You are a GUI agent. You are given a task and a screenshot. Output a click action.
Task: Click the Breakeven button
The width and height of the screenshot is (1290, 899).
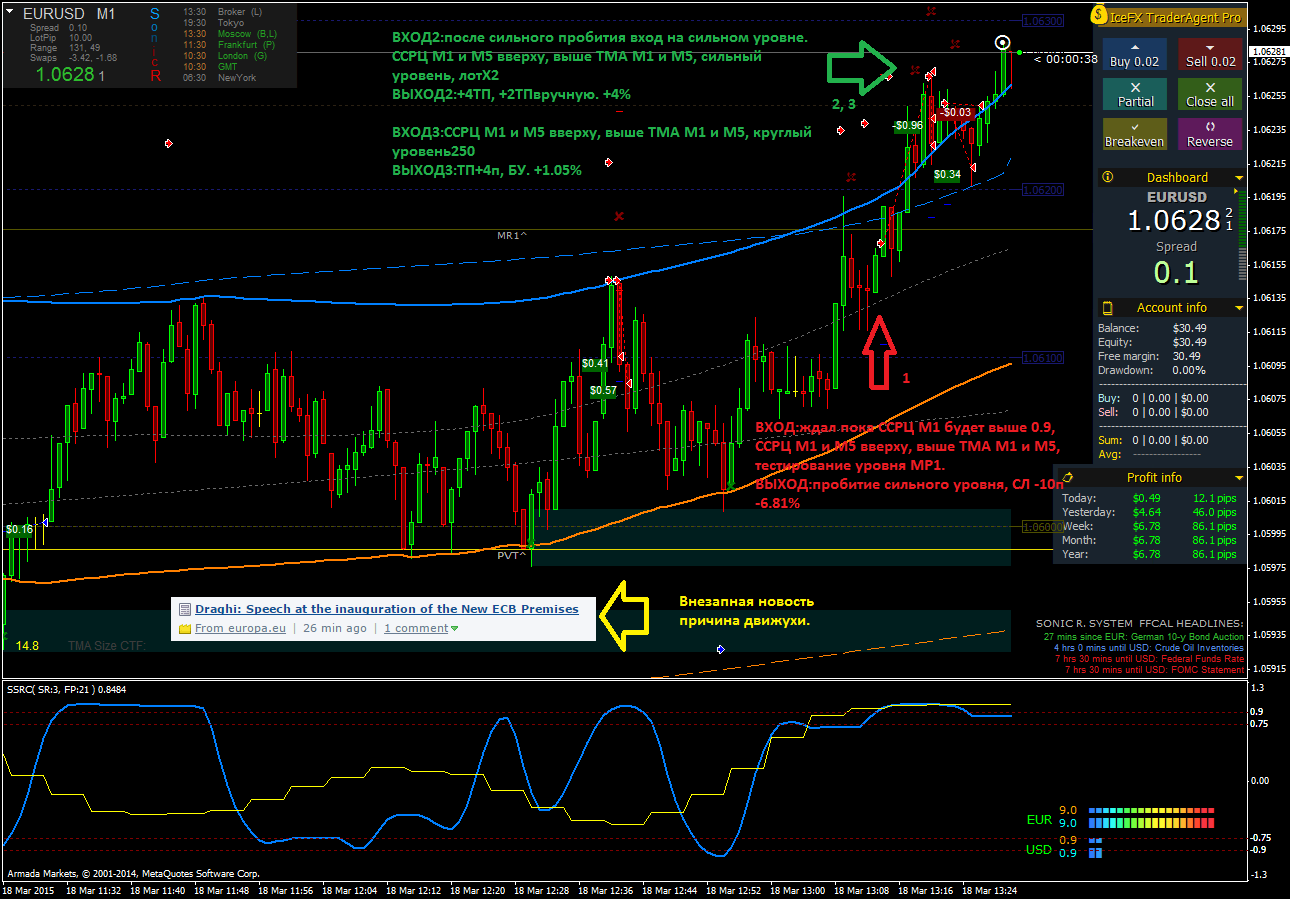tap(1134, 134)
